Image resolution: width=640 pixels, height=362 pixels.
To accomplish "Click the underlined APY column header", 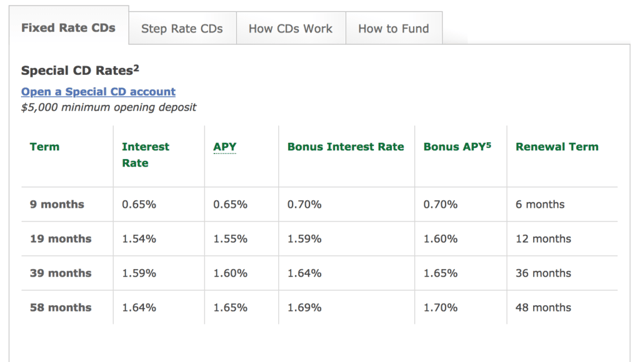I will point(225,147).
